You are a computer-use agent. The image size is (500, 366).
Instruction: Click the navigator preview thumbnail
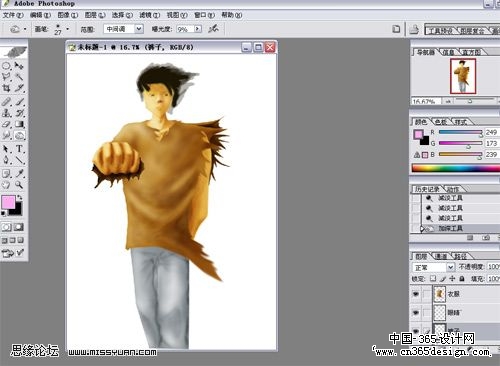pos(463,76)
